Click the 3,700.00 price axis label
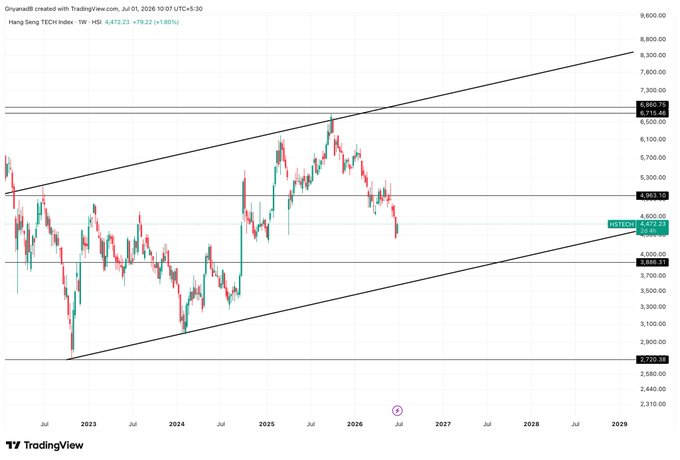Screen dimensions: 680x460 653,275
